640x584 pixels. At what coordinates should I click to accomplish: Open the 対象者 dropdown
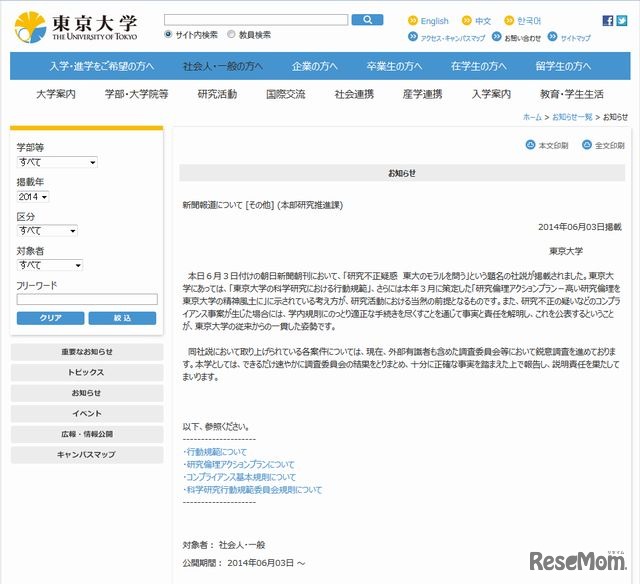(50, 265)
